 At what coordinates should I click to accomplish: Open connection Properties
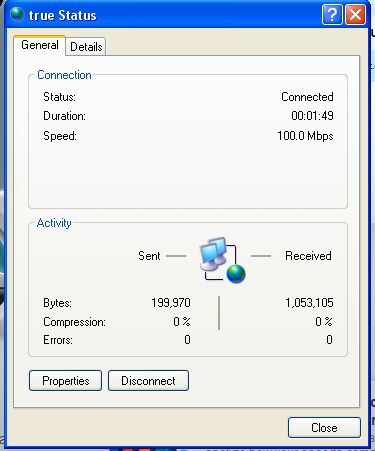(65, 381)
